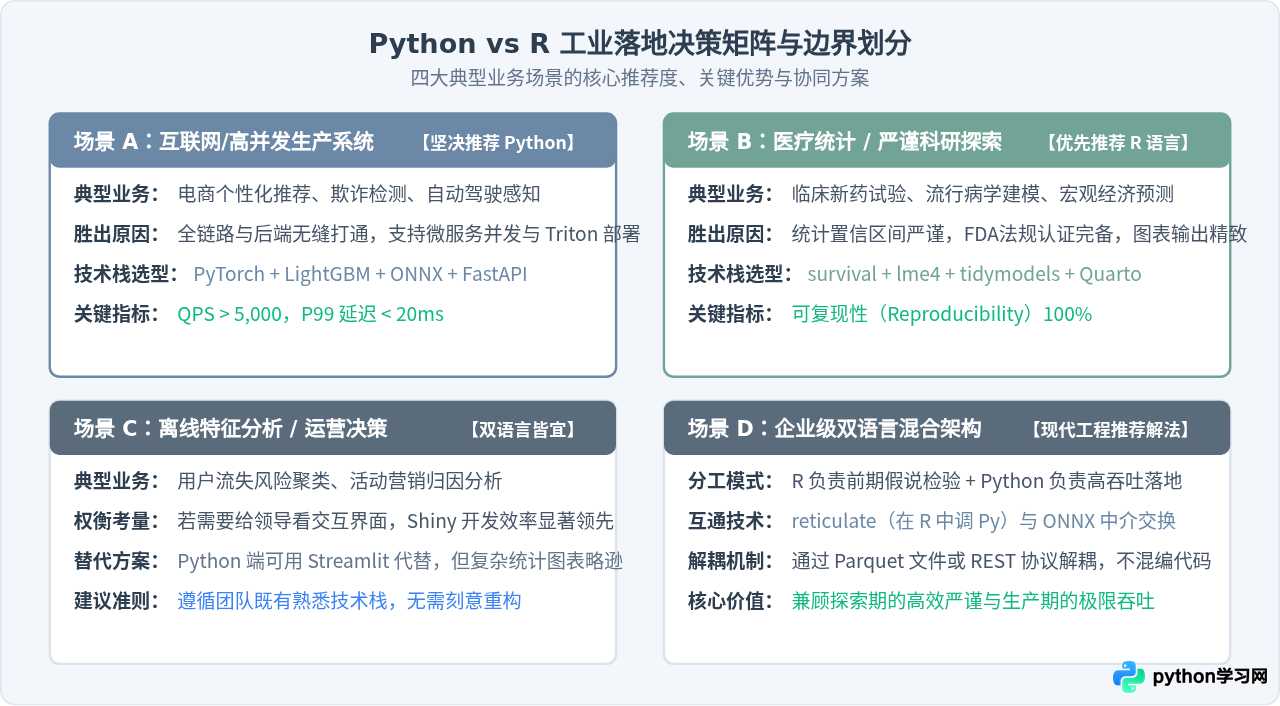
Task: Click the header 场景 B：医疗统计 / 严谨科研探索
Action: [x=845, y=141]
